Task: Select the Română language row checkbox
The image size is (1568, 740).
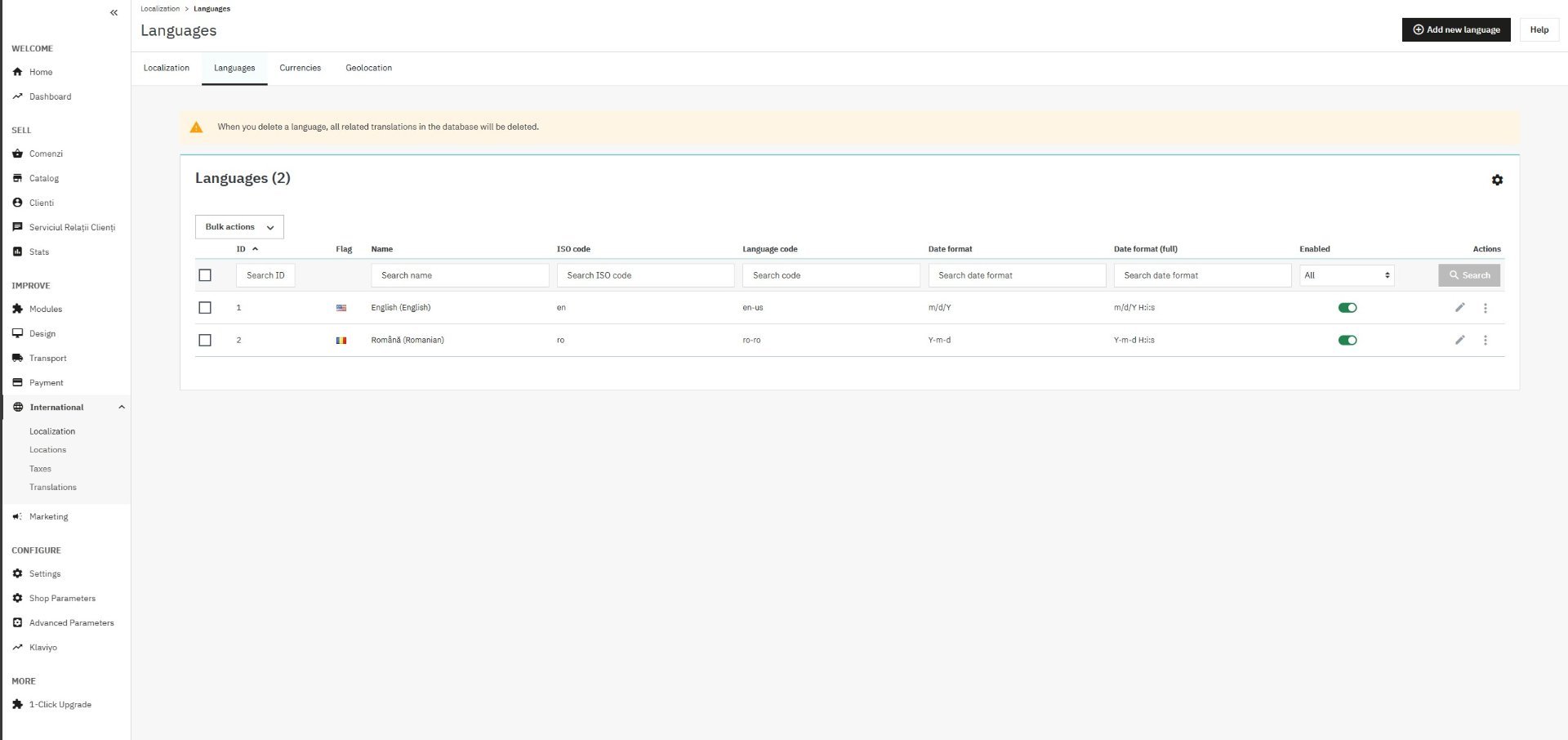Action: 205,340
